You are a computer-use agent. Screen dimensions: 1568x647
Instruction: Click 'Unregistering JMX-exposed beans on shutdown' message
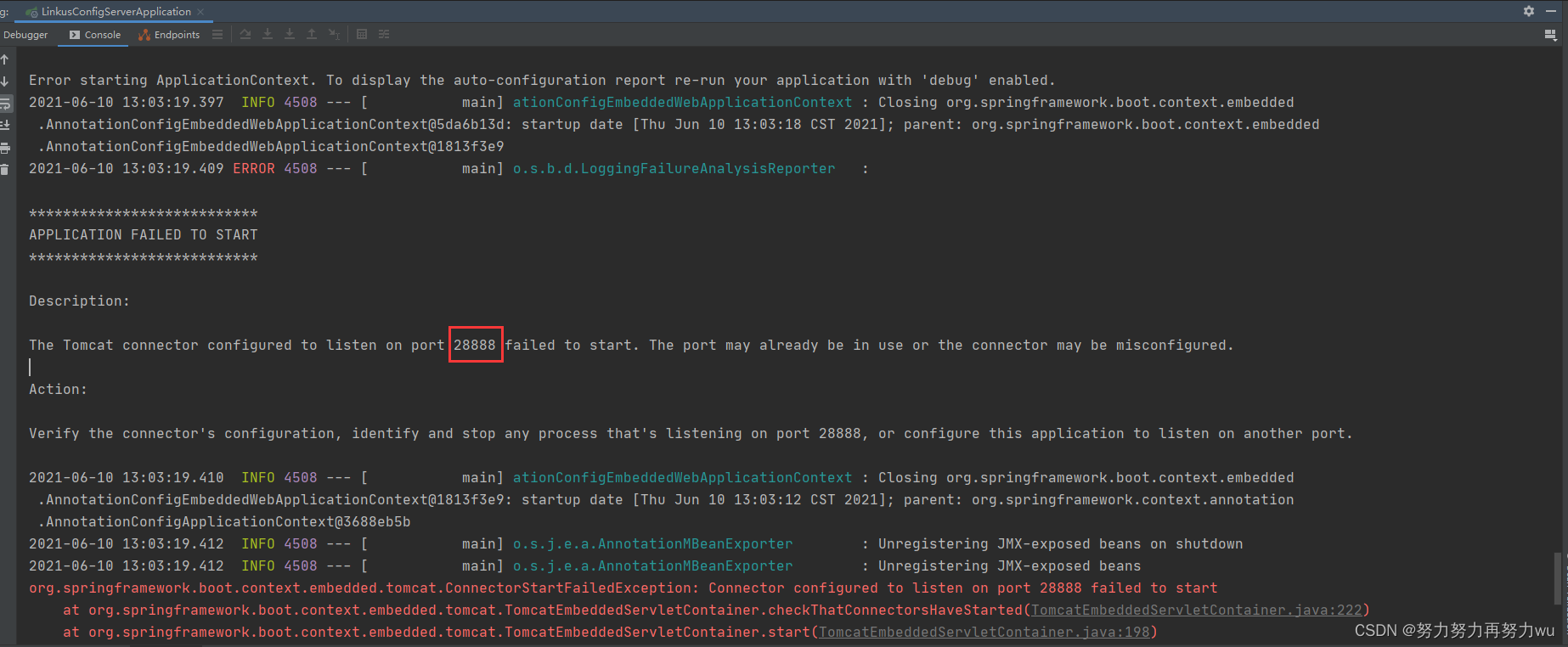(1060, 543)
